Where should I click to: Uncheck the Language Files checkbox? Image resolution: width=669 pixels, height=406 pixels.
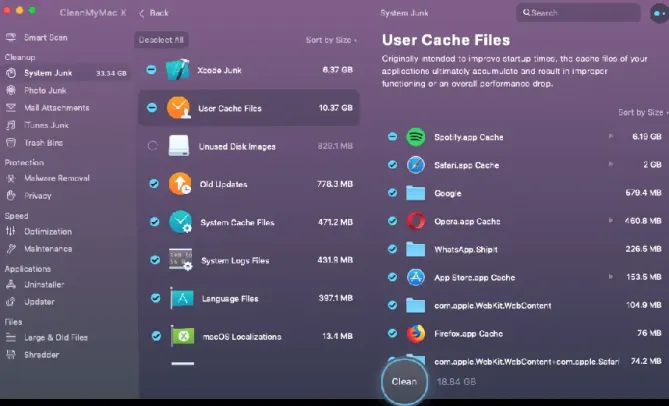pos(156,298)
